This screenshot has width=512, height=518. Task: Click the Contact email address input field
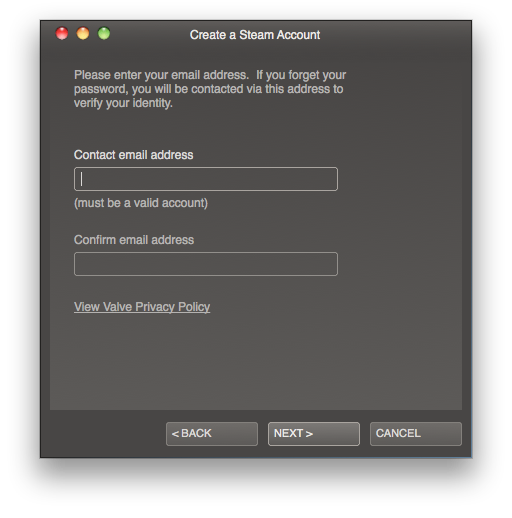(206, 179)
